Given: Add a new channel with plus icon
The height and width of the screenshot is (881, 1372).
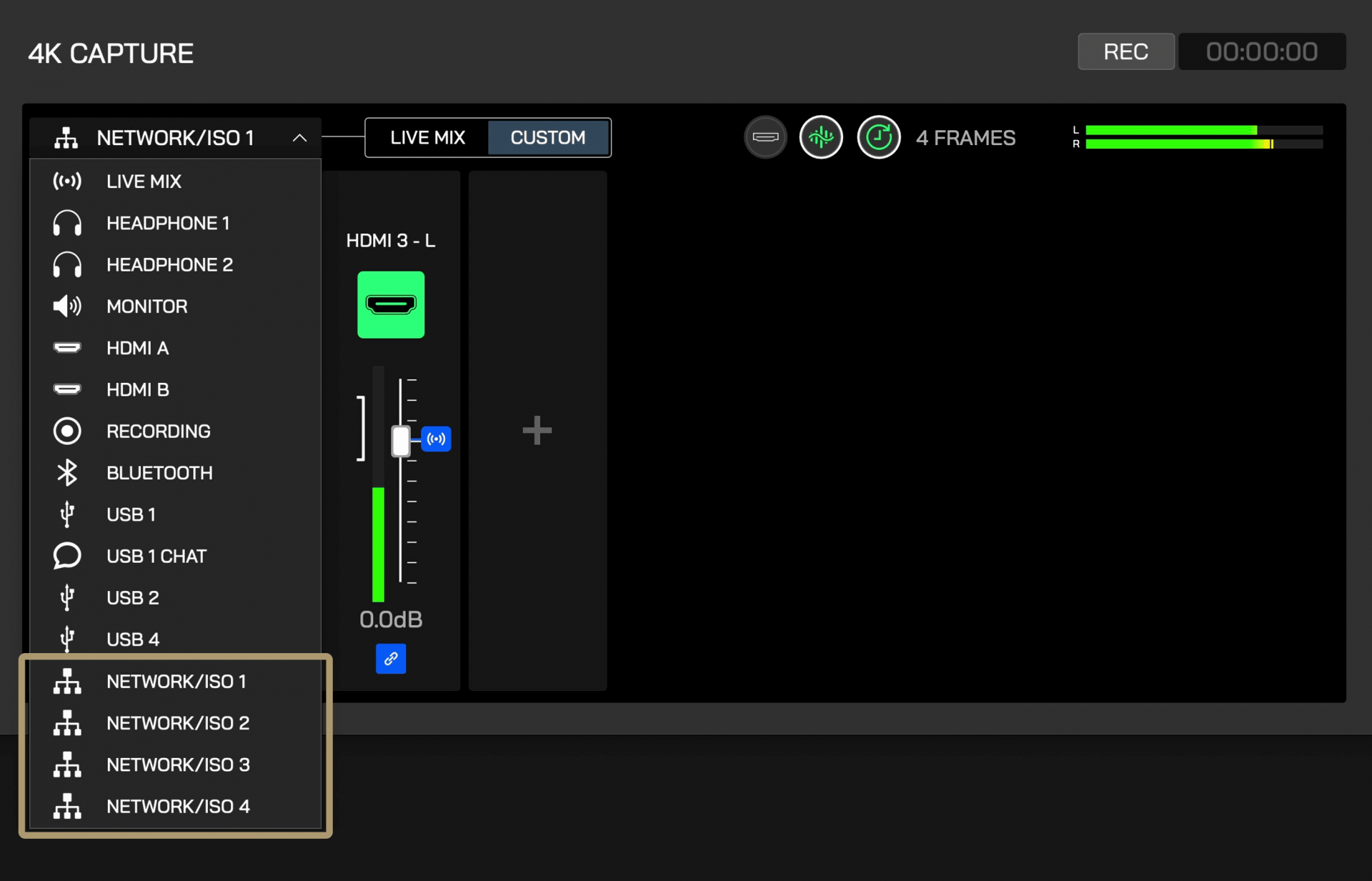Looking at the screenshot, I should 537,431.
